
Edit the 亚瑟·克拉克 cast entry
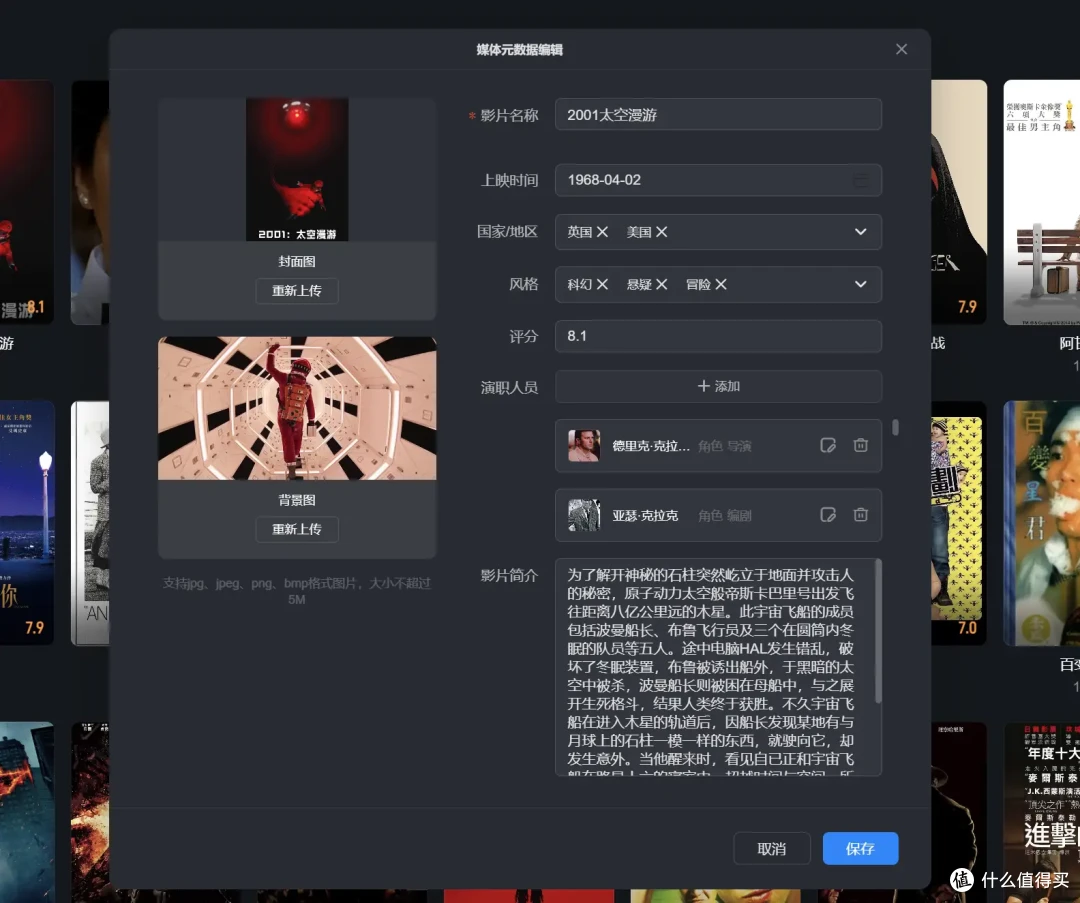pos(828,515)
